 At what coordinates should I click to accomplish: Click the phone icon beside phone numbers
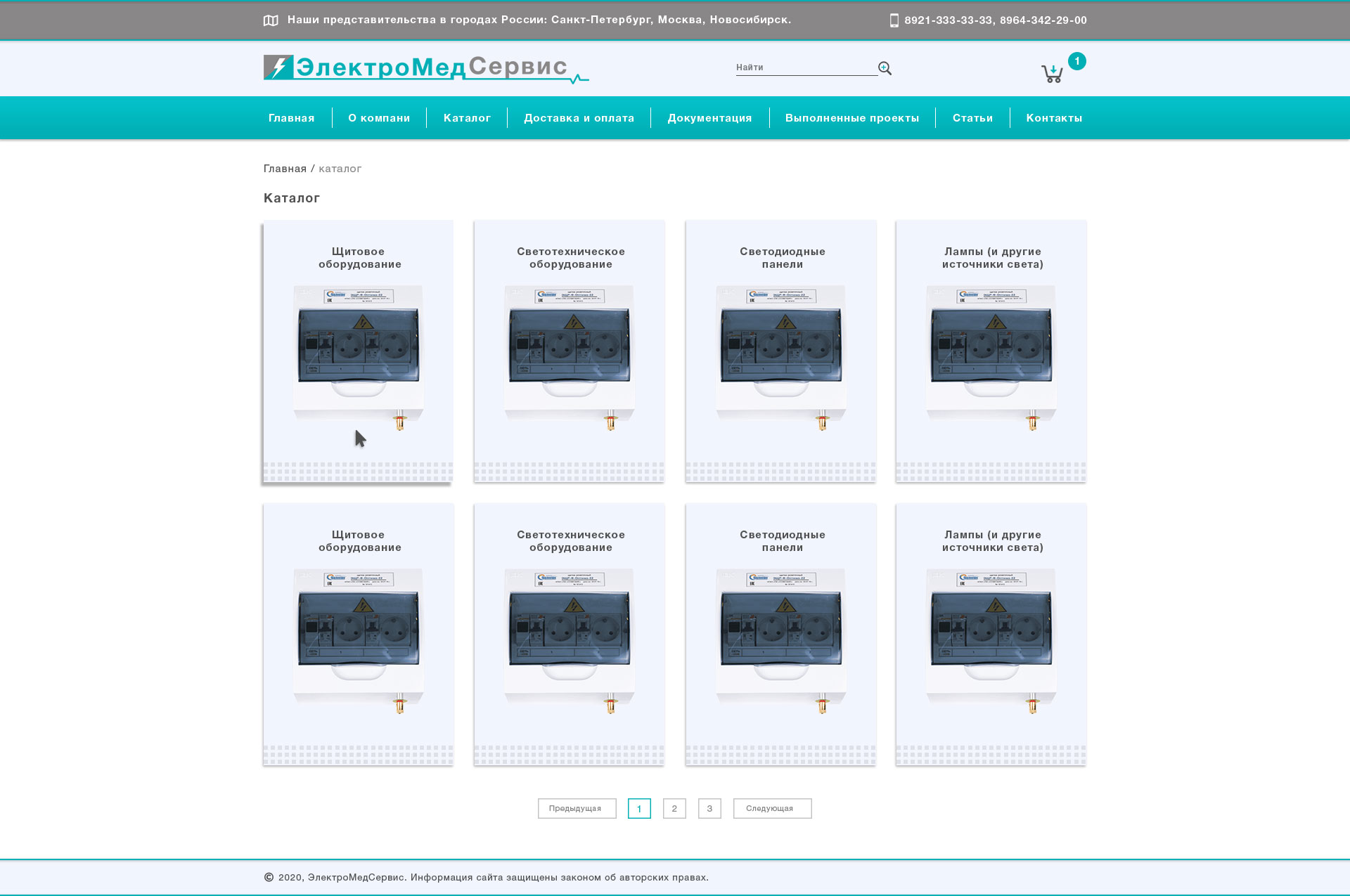click(894, 20)
